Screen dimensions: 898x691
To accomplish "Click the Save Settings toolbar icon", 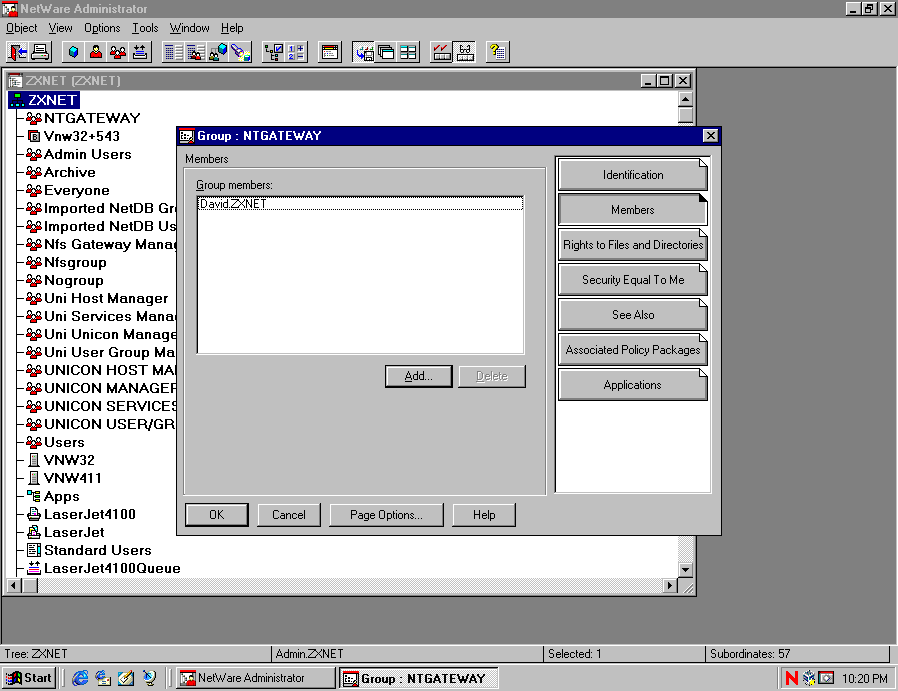I will click(x=363, y=52).
